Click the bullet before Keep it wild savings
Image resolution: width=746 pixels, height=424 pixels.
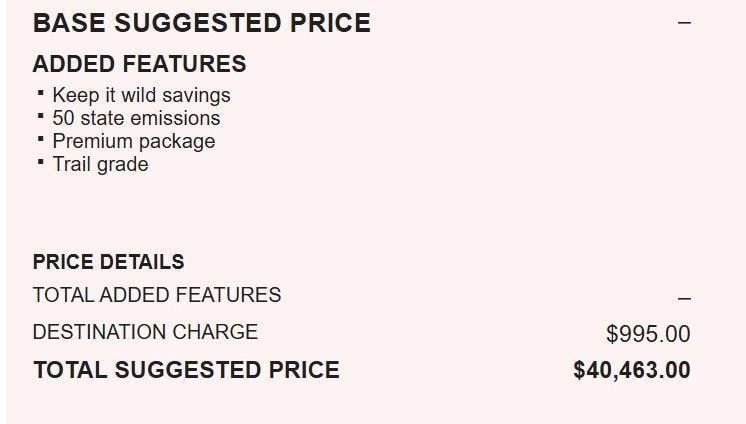point(41,93)
